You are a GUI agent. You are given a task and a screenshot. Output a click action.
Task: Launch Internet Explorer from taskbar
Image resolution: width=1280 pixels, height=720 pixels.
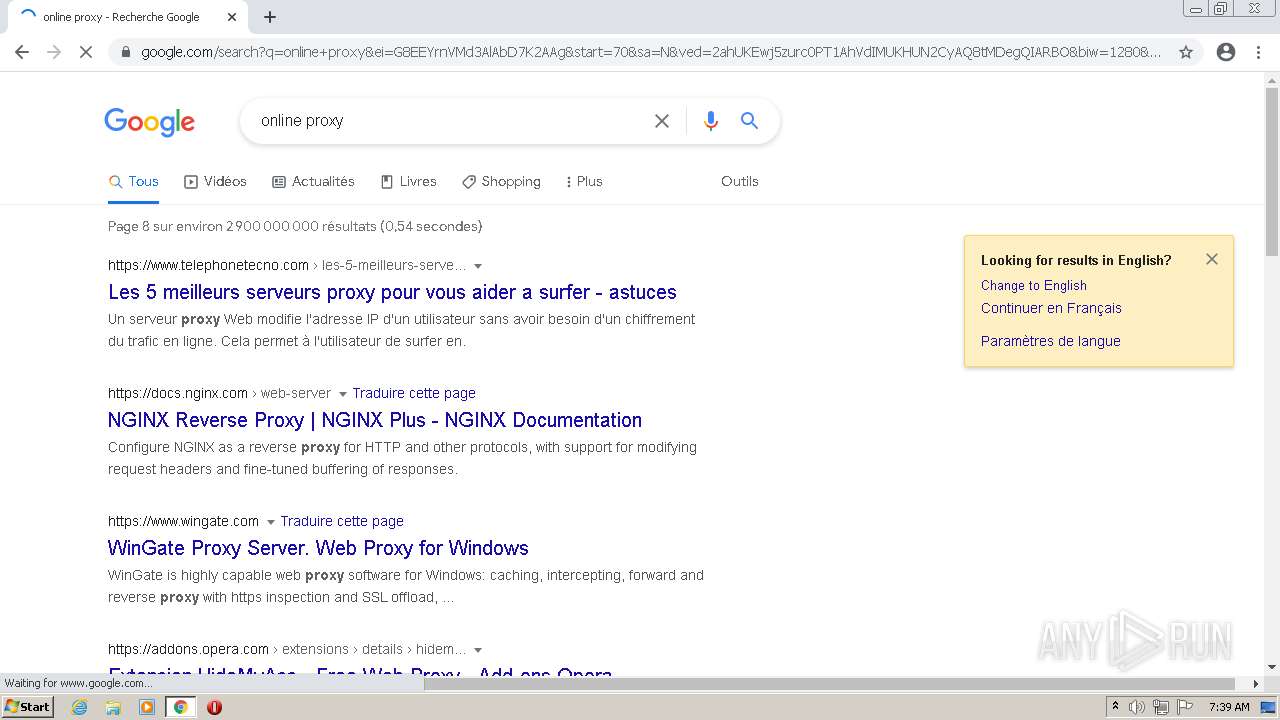pyautogui.click(x=79, y=707)
